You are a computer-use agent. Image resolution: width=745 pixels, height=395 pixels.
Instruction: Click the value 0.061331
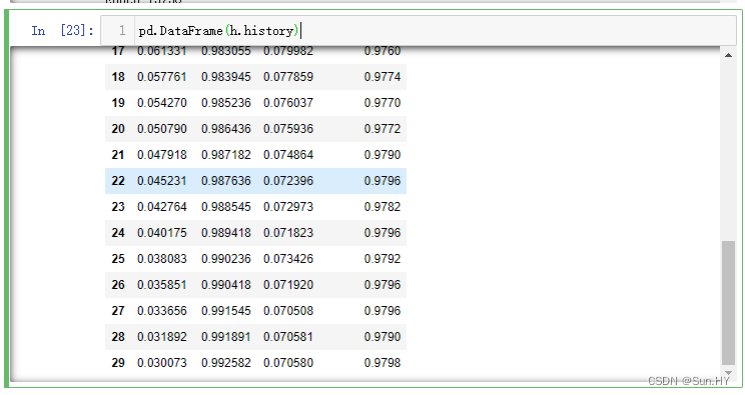point(162,51)
